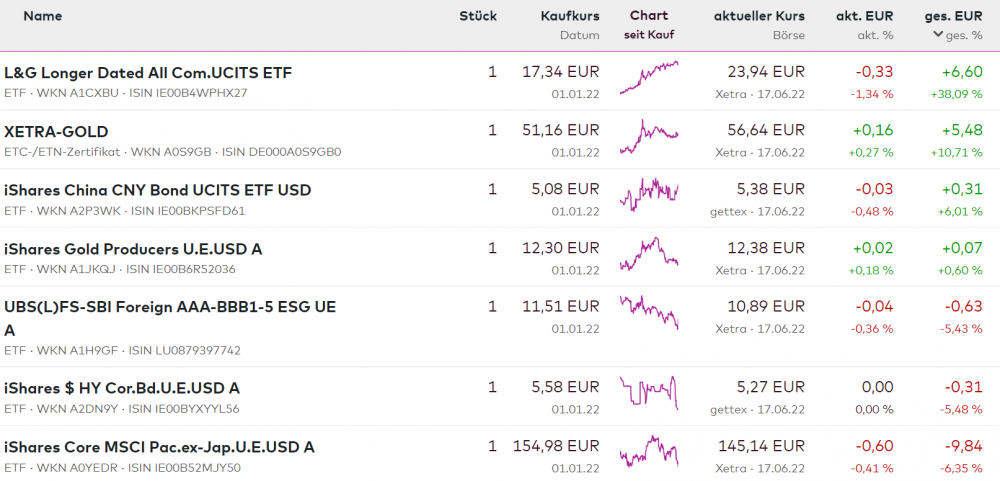Screen dimensions: 1000x481
Task: Sort by ges. % using chevron arrow
Action: [937, 35]
